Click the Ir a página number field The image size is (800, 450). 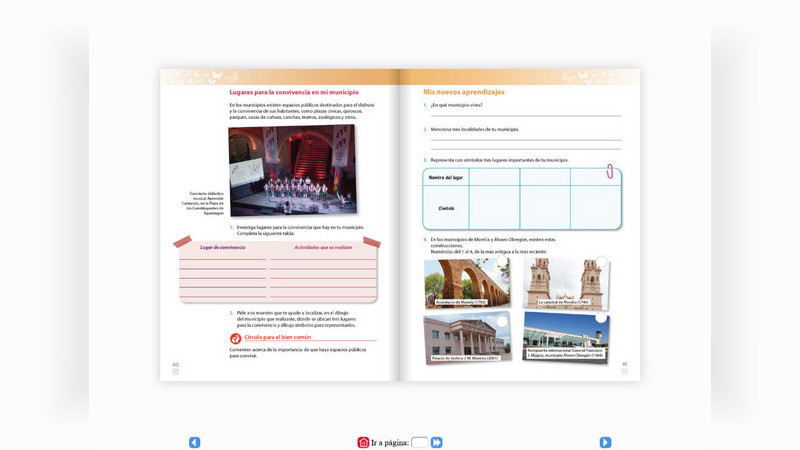(419, 442)
